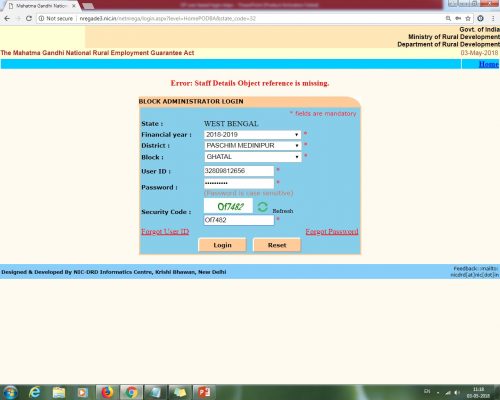Open the PowerPoint taskbar icon
Image resolution: width=500 pixels, height=400 pixels.
click(204, 392)
